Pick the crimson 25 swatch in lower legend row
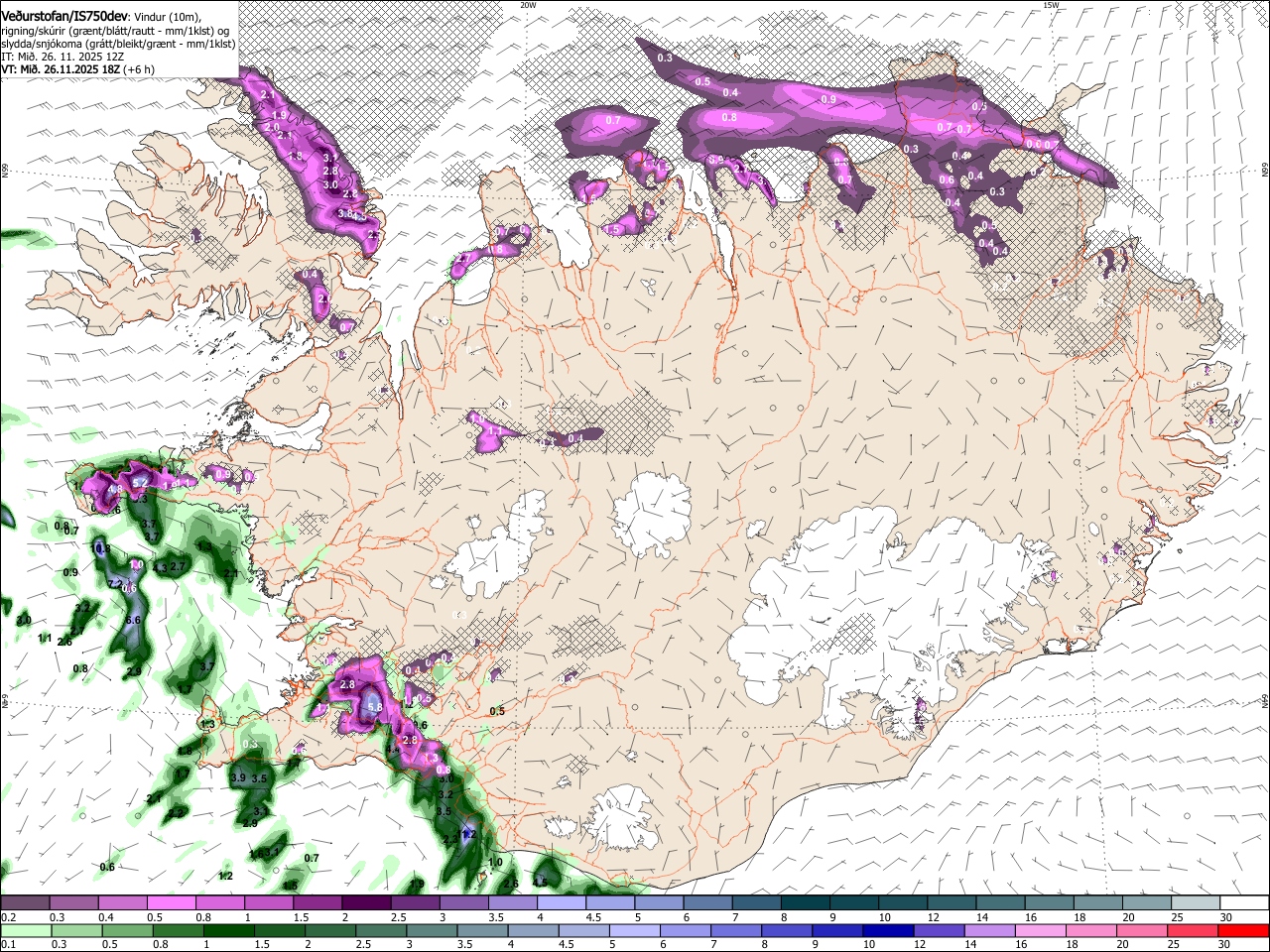 (x=1194, y=930)
